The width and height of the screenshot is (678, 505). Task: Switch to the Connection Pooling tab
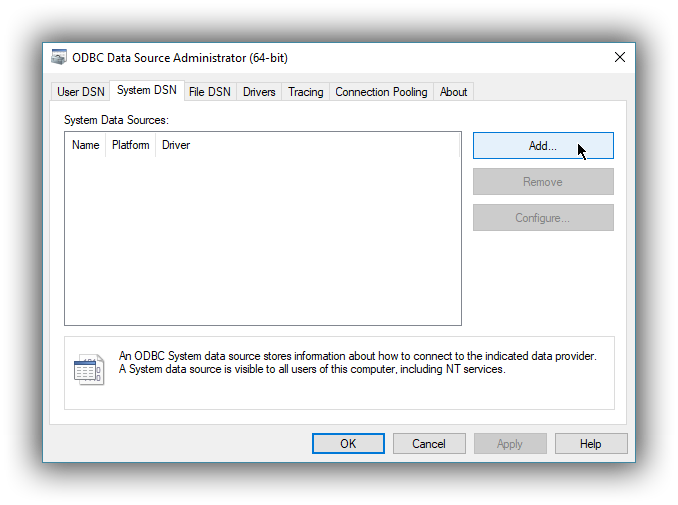click(381, 92)
